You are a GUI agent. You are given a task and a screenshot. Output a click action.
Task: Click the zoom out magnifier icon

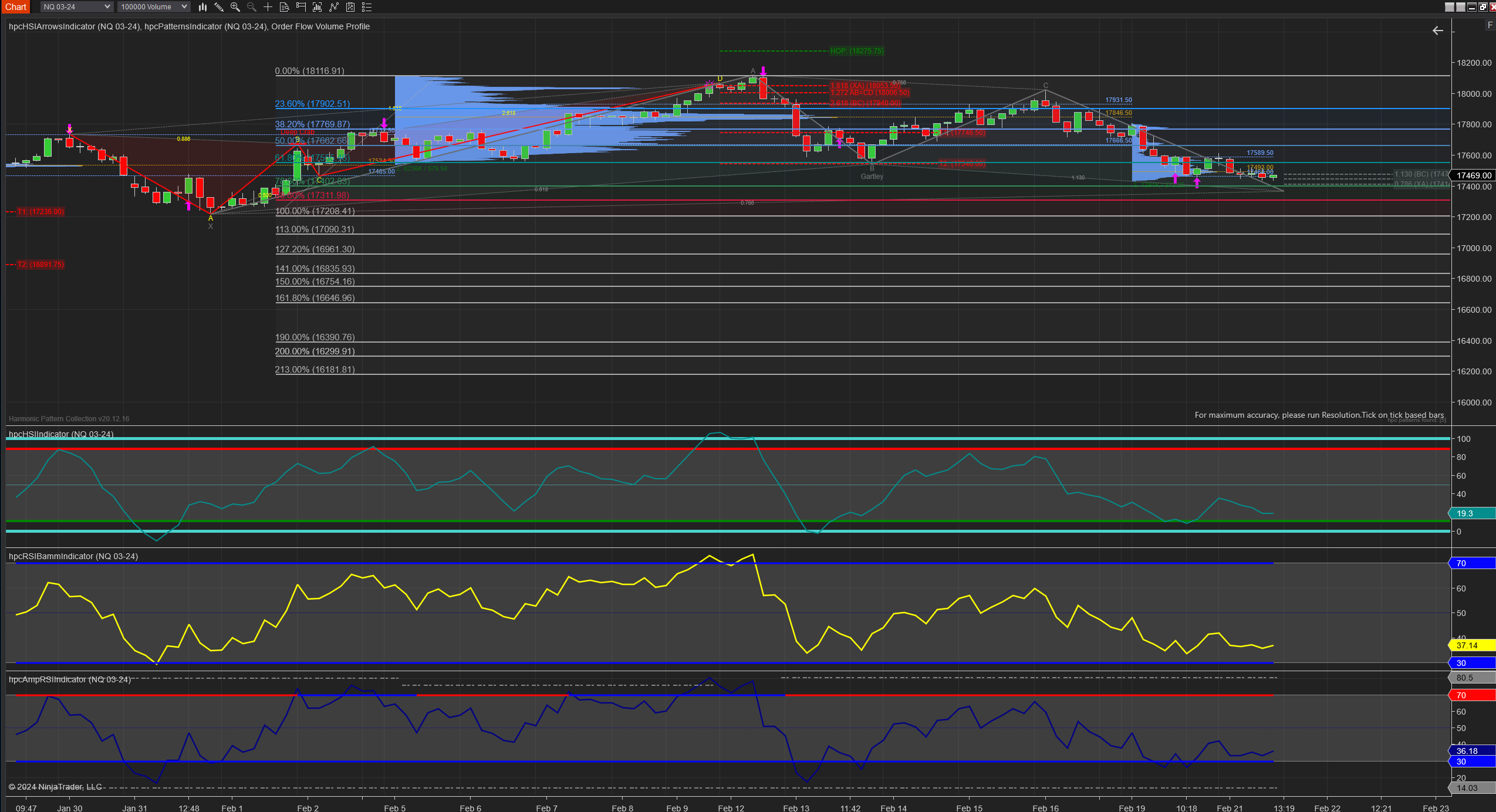252,7
